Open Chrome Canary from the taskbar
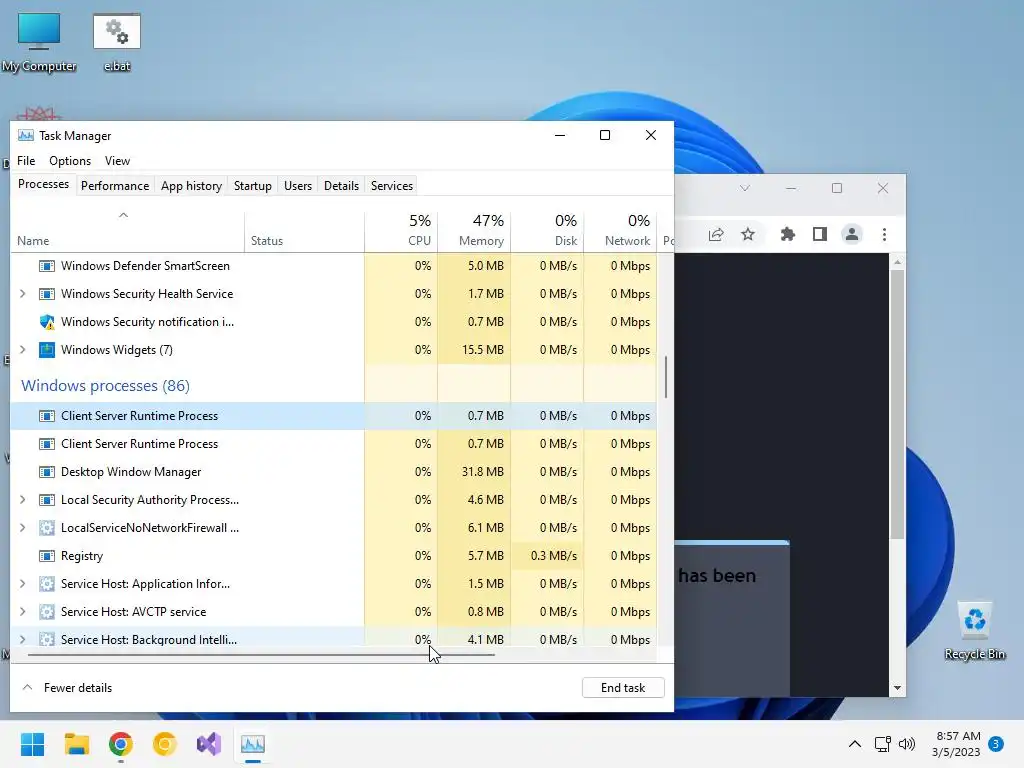Image resolution: width=1024 pixels, height=768 pixels. 165,744
